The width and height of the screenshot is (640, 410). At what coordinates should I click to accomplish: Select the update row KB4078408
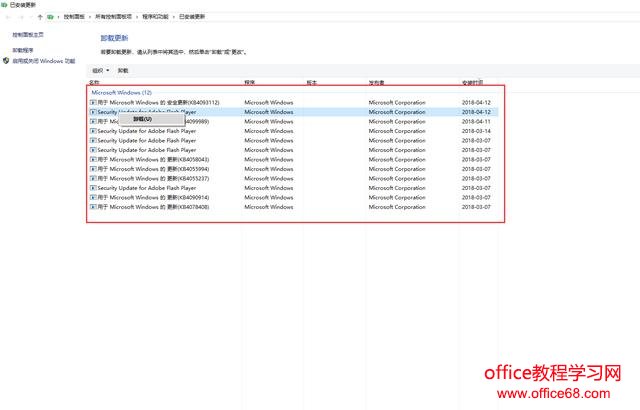click(x=293, y=207)
